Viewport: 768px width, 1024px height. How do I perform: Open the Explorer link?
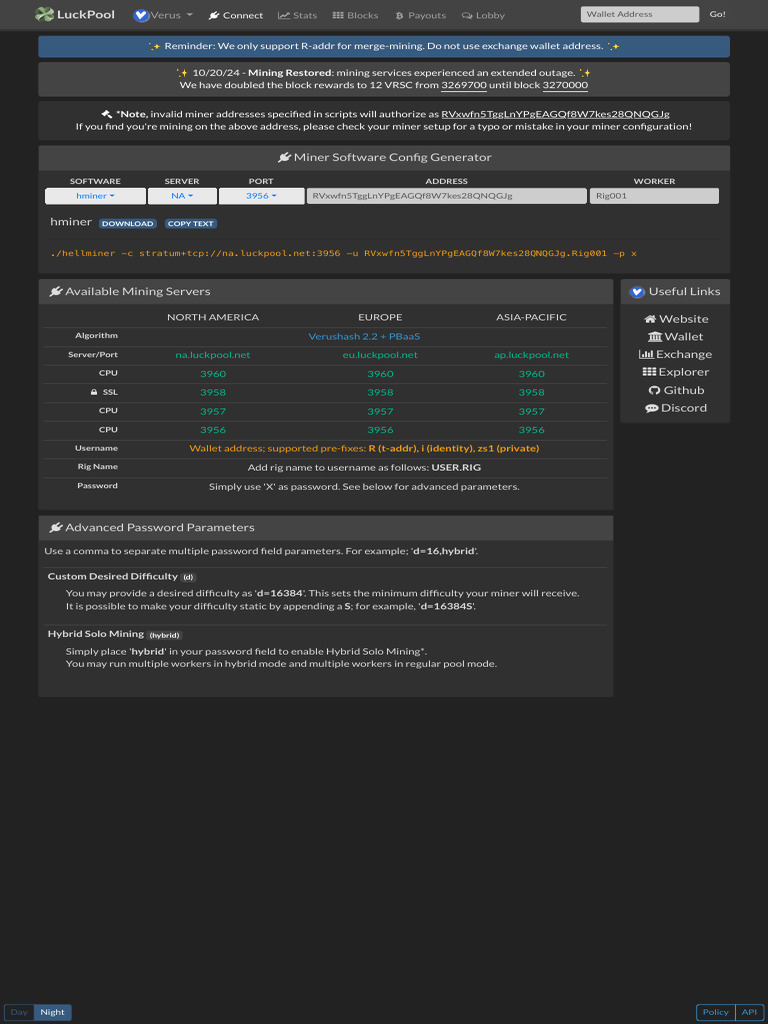tap(675, 372)
